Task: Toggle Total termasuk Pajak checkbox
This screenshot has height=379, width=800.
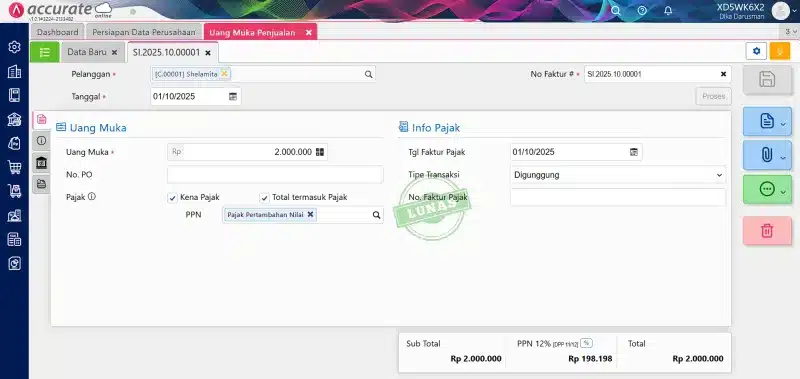Action: [264, 198]
